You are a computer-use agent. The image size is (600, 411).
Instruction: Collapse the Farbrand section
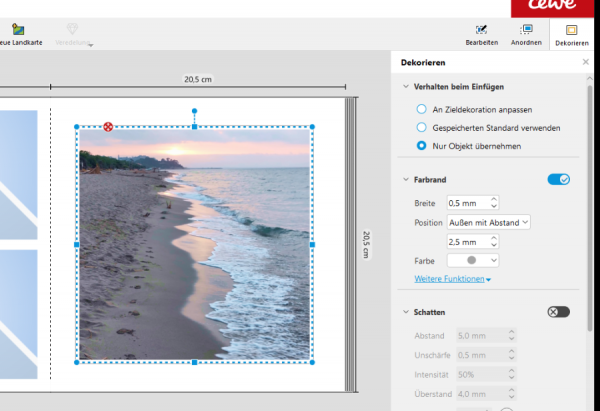(x=404, y=180)
